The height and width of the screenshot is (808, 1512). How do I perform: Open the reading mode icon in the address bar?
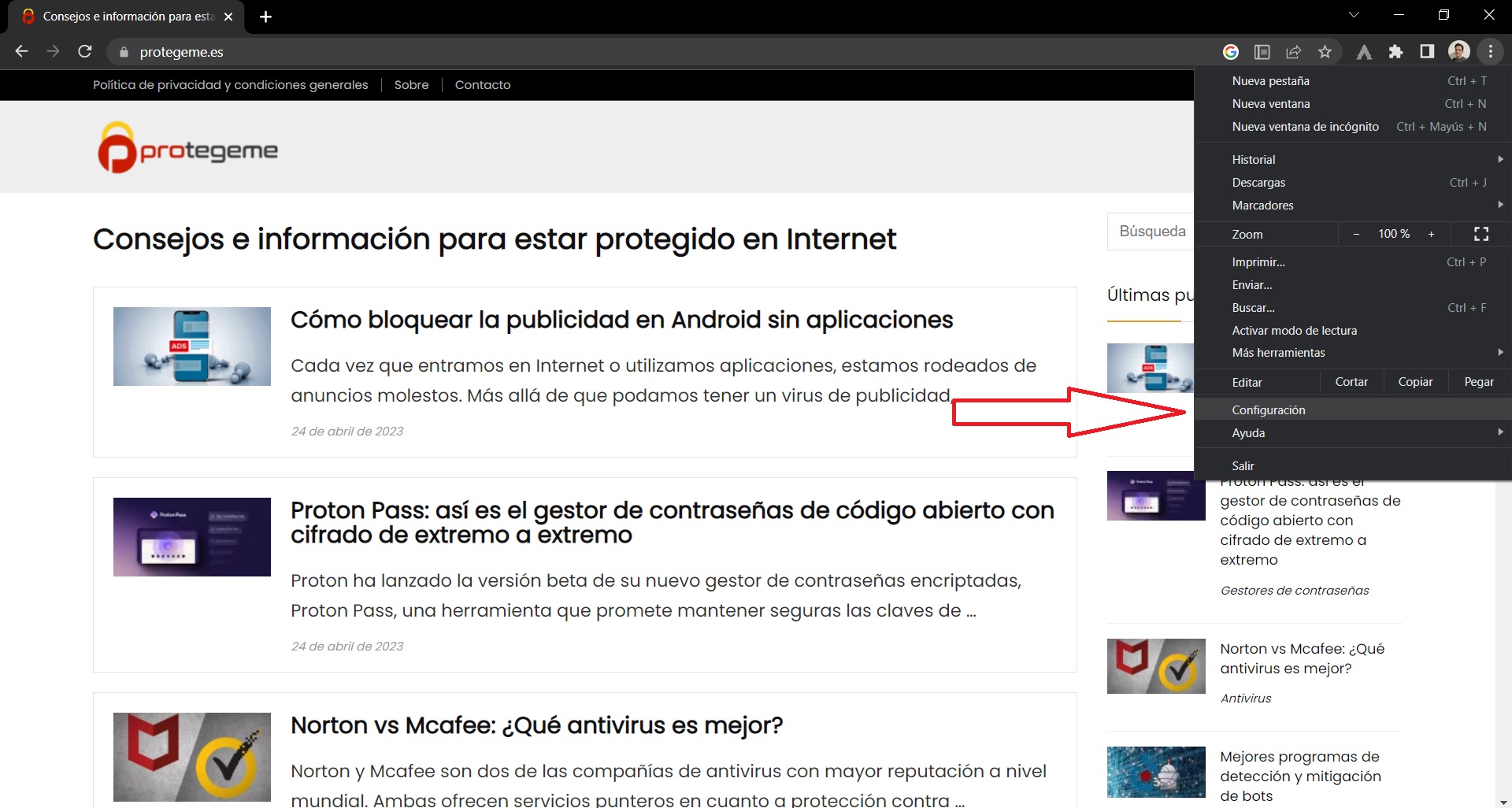click(1262, 52)
